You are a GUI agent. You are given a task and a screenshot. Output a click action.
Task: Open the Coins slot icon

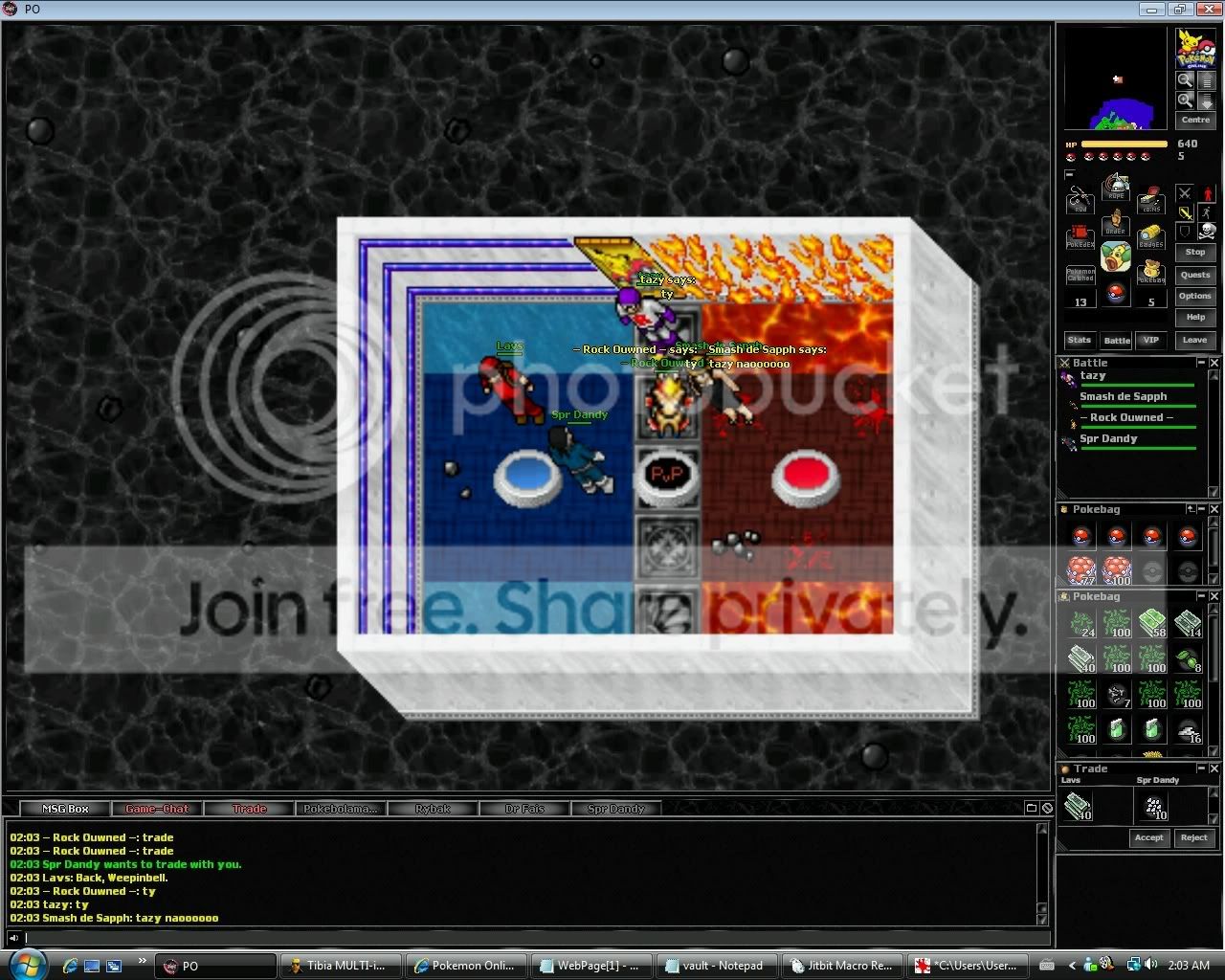pyautogui.click(x=1151, y=200)
